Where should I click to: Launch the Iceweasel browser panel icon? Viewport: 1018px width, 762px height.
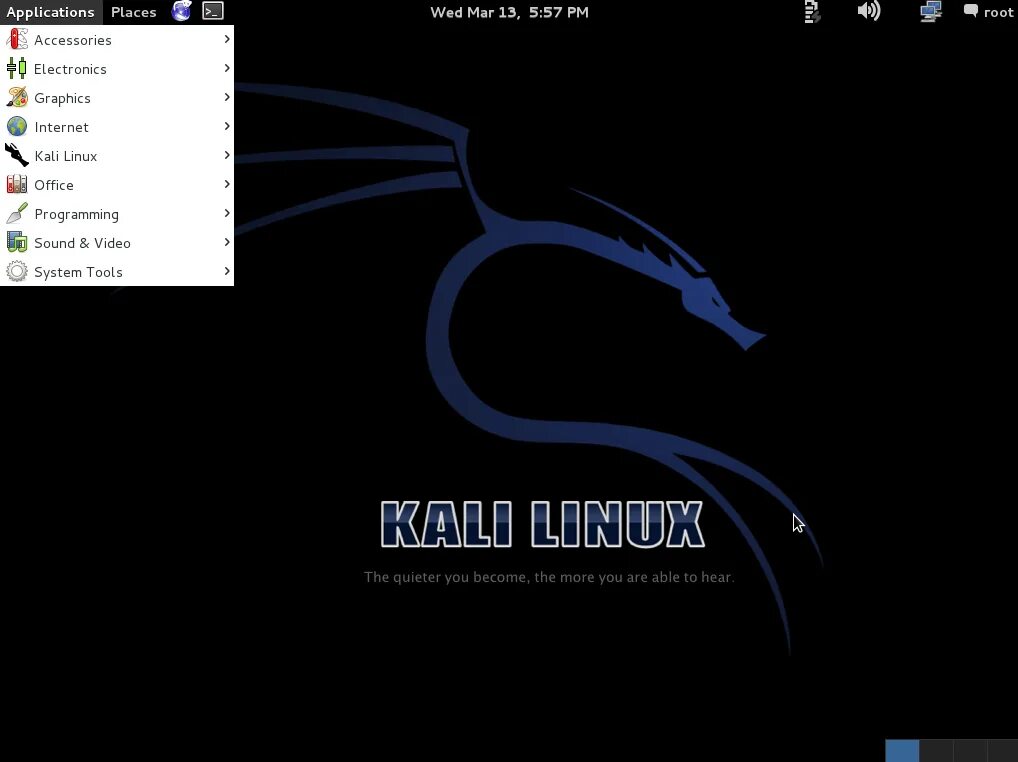pyautogui.click(x=182, y=11)
